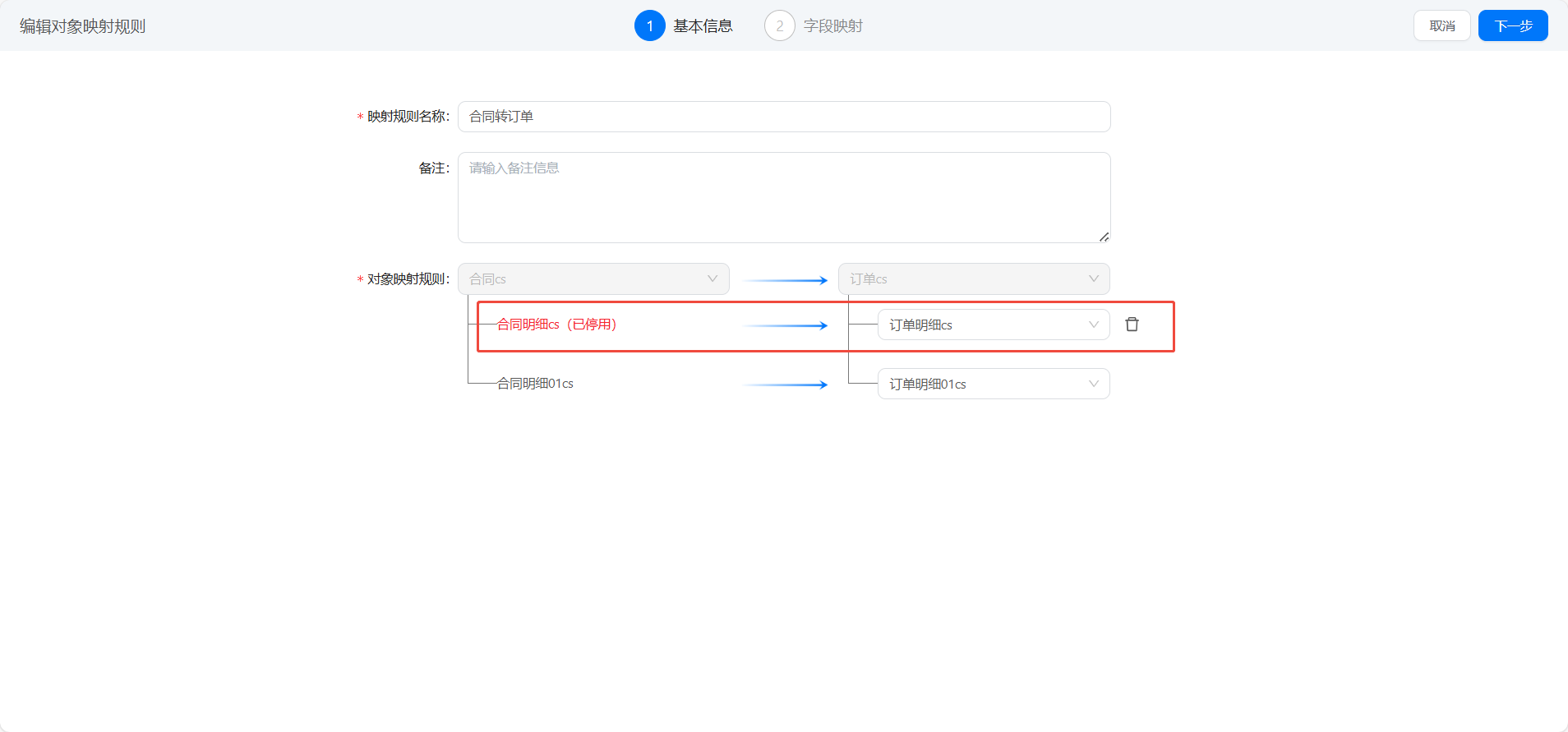Viewport: 1568px width, 732px height.
Task: Click the 编辑对象映射规则 page title
Action: pyautogui.click(x=82, y=26)
